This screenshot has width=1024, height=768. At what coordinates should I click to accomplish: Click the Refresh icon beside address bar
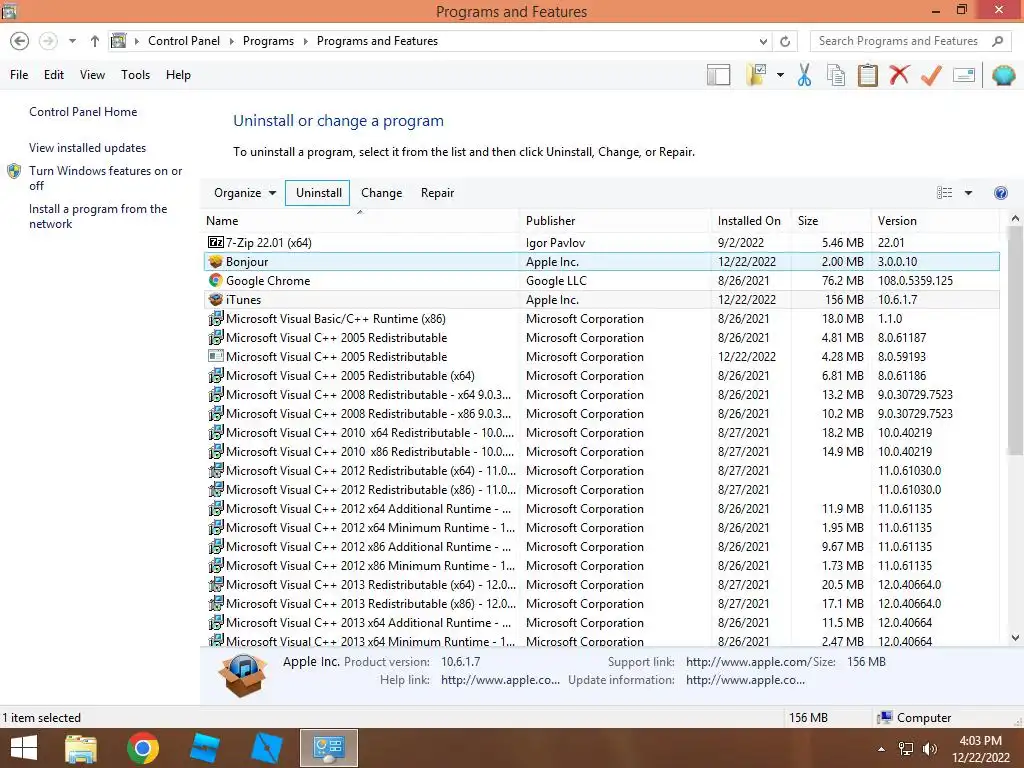[785, 41]
